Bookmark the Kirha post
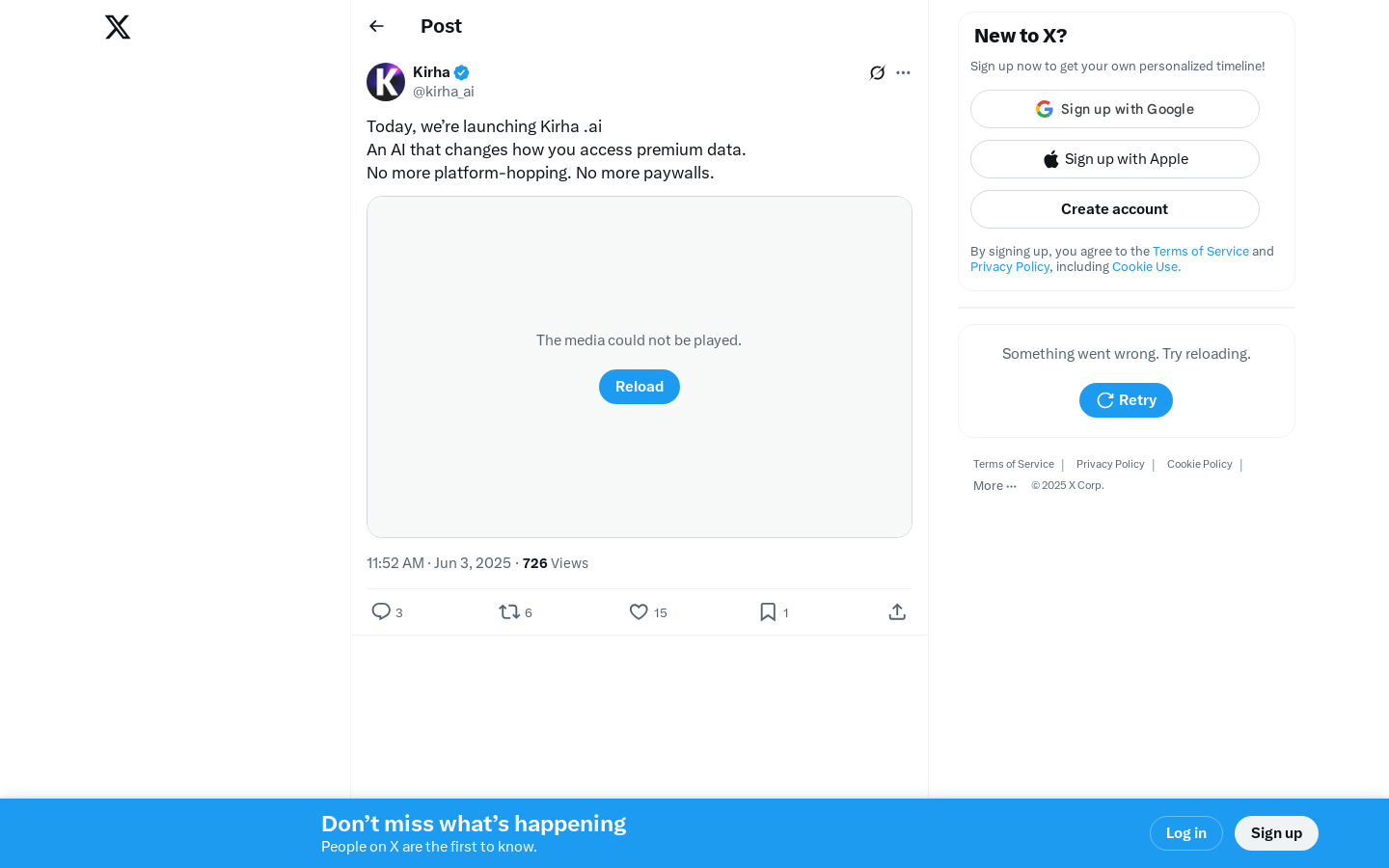Screen dimensions: 1389x868 (x=768, y=611)
